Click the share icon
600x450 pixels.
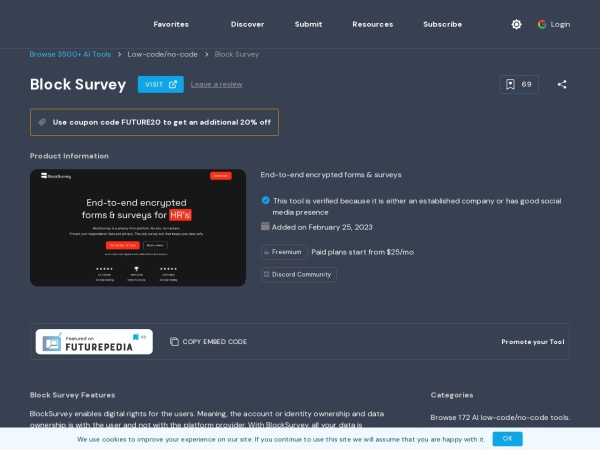pos(562,85)
